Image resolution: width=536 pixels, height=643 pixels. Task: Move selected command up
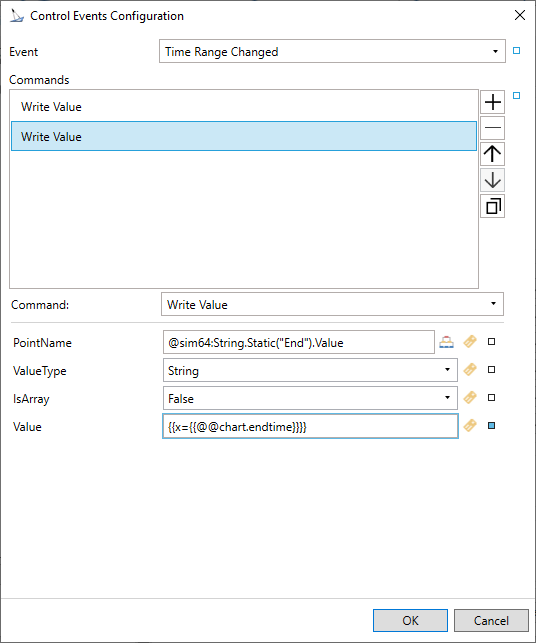(493, 154)
